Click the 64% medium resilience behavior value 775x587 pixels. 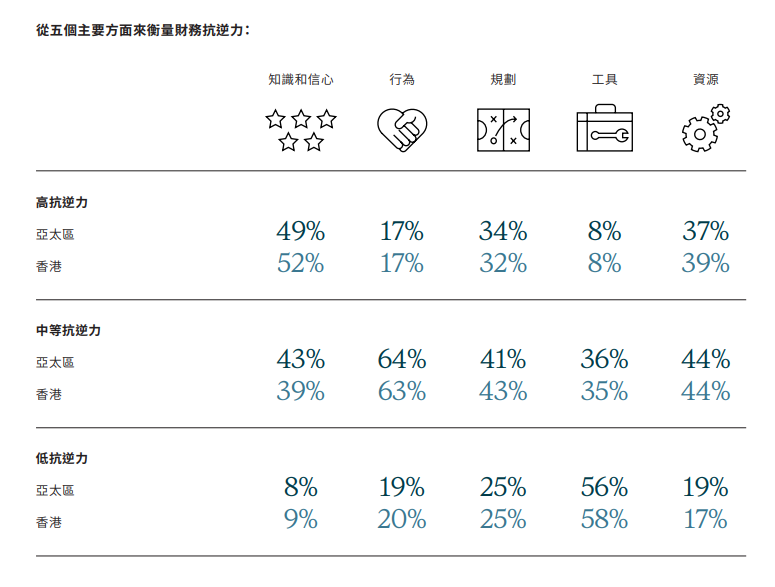click(x=402, y=360)
